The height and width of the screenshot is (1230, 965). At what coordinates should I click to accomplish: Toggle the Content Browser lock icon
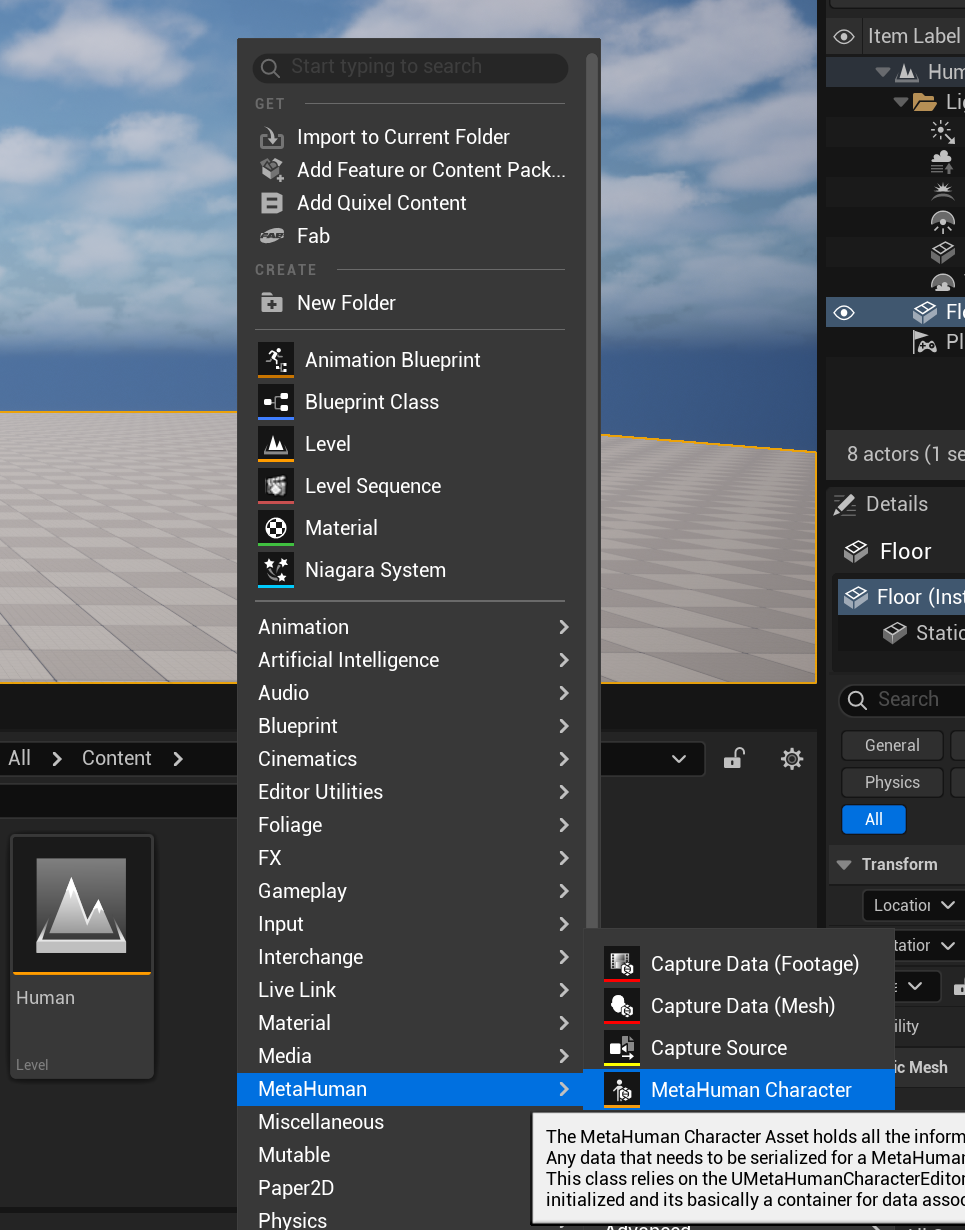[x=733, y=759]
